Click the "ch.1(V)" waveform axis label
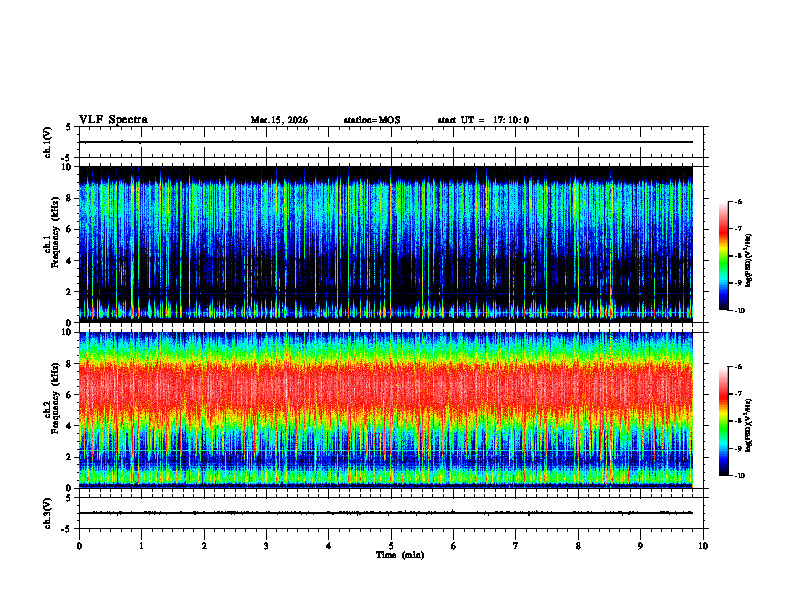The width and height of the screenshot is (792, 612). point(48,142)
